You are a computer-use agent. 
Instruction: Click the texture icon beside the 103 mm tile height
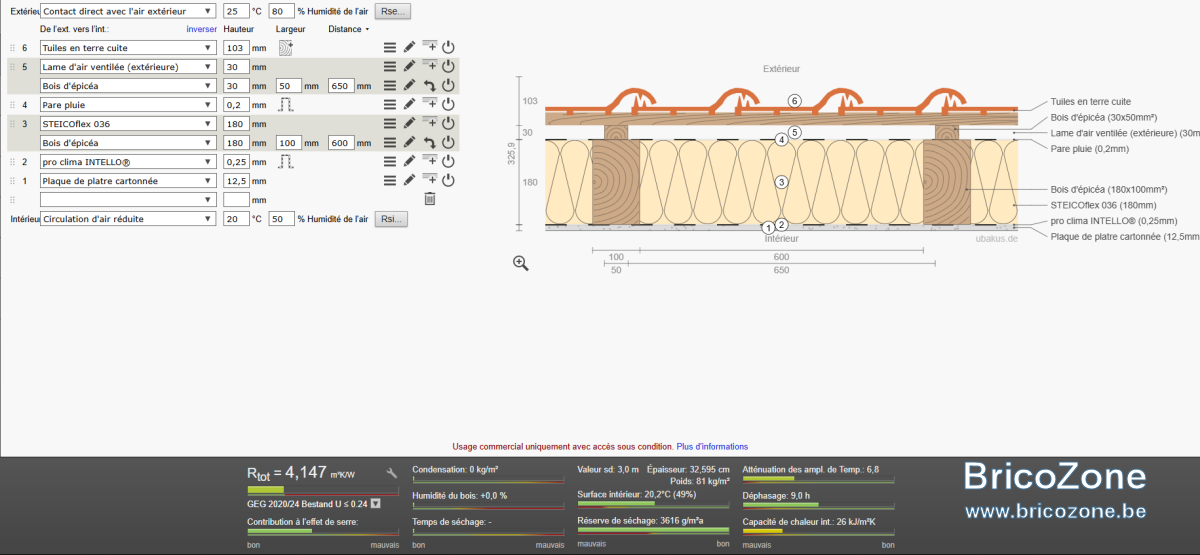[x=286, y=47]
